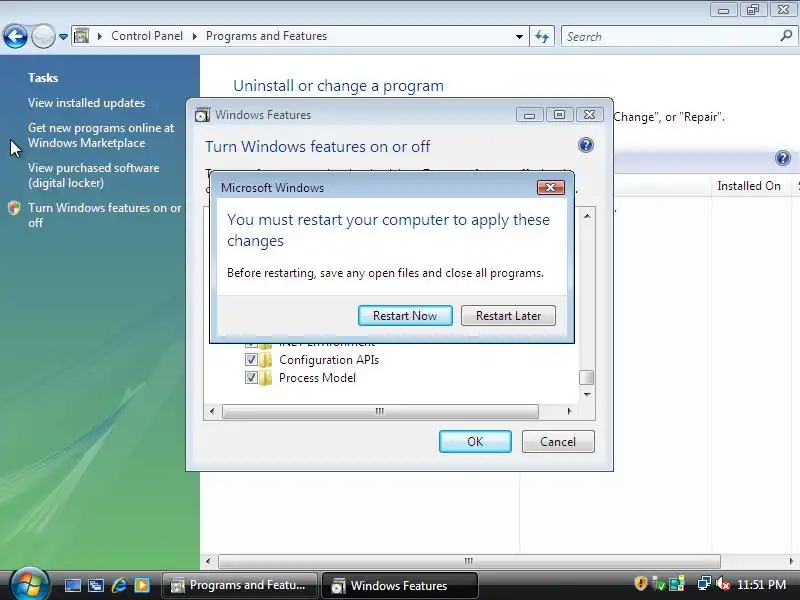800x600 pixels.
Task: Click OK in Windows Features
Action: pos(475,441)
